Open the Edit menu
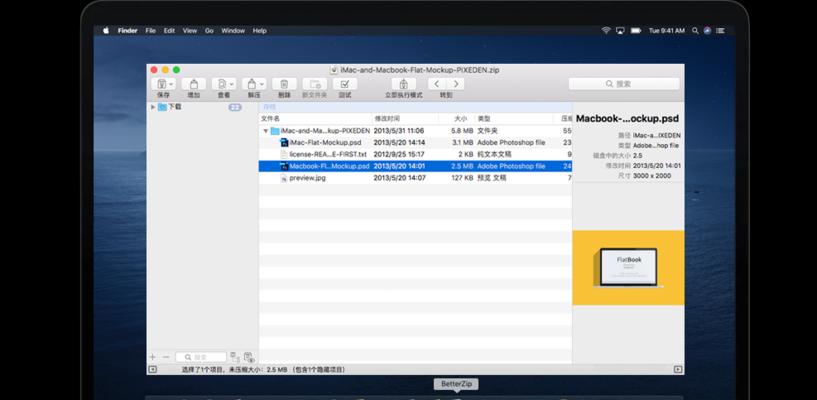This screenshot has height=400, width=817. click(169, 31)
